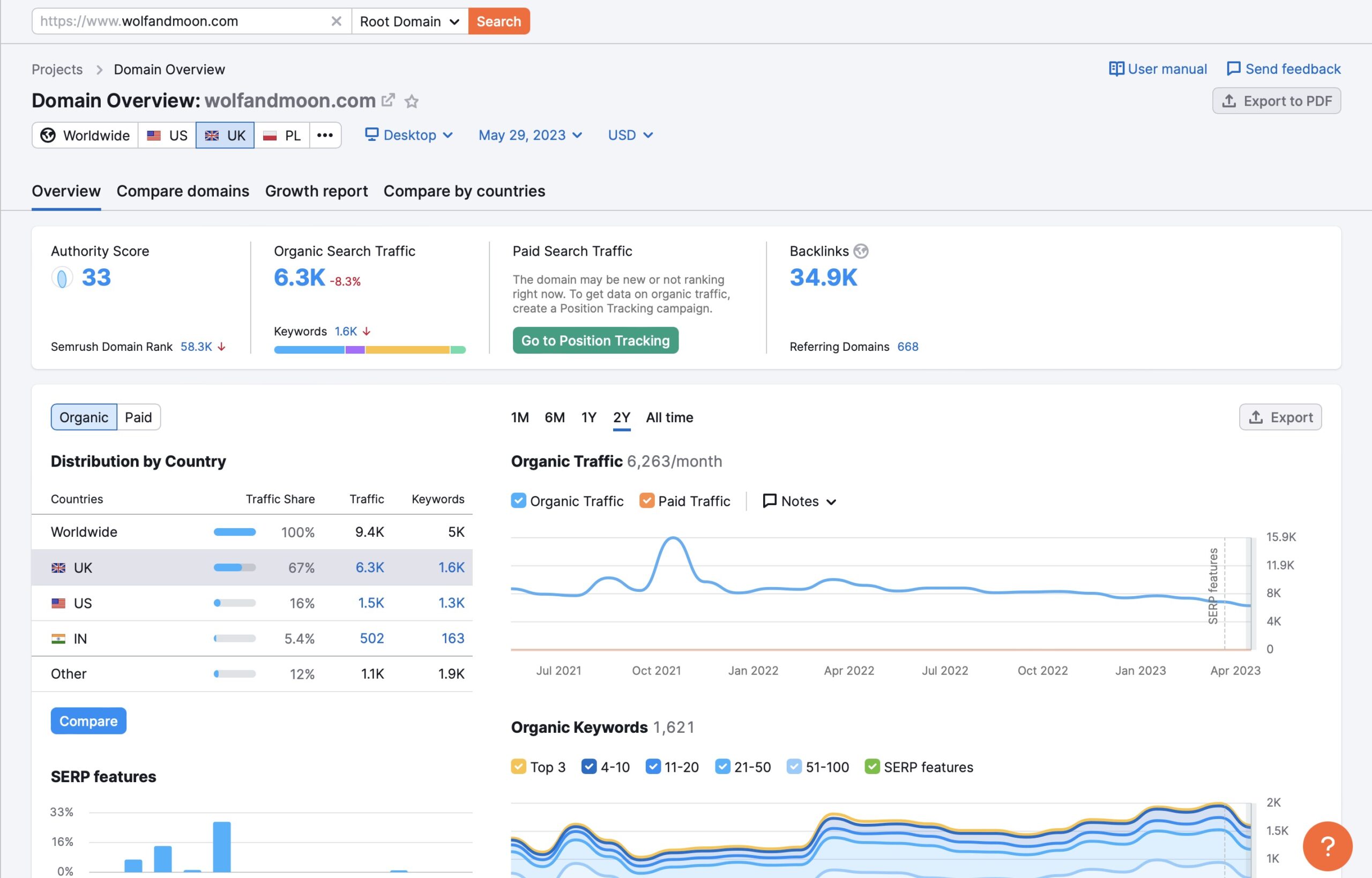Toggle 11-20 positions checkbox
The height and width of the screenshot is (878, 1372).
pyautogui.click(x=653, y=766)
